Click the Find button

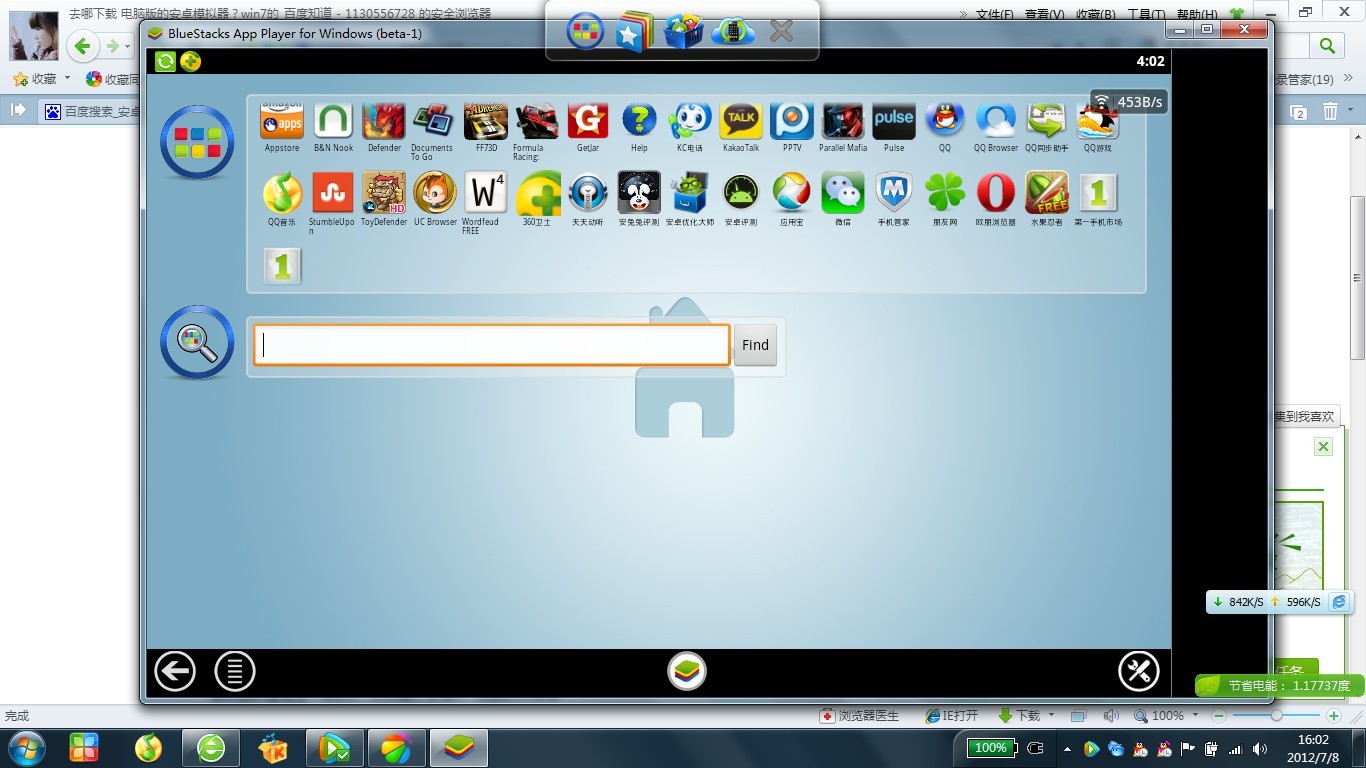coord(755,345)
